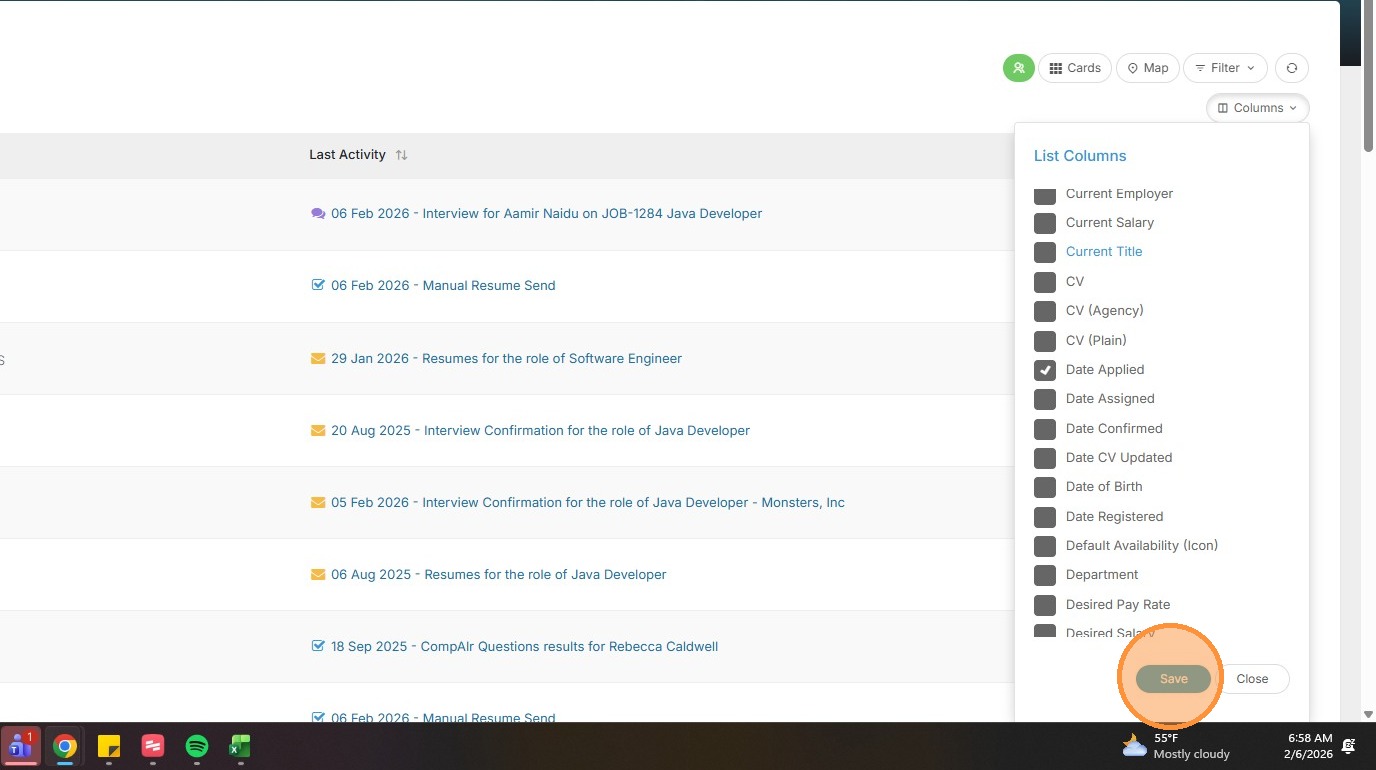1376x770 pixels.
Task: Open the red striped app in the taskbar
Action: tap(153, 746)
